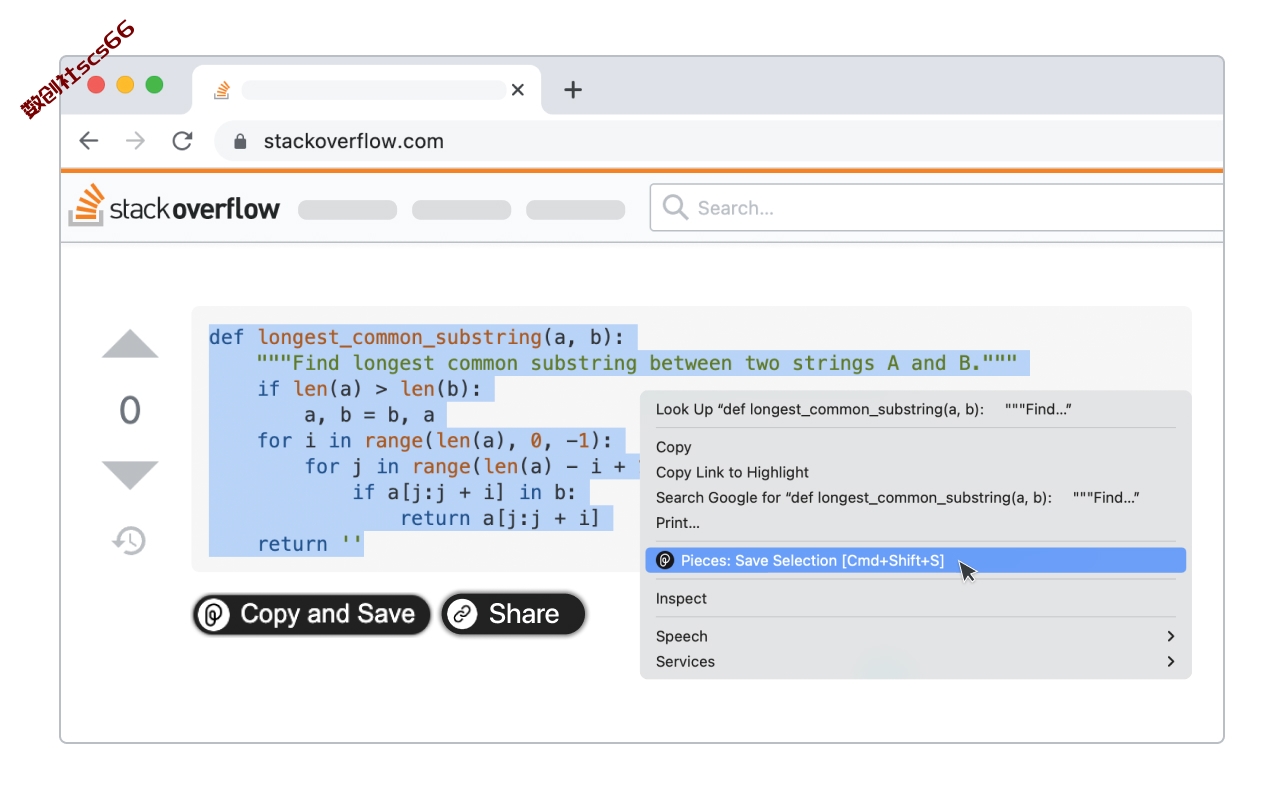Select Pieces: Save Selection menu entry
The width and height of the screenshot is (1280, 800).
click(x=915, y=561)
